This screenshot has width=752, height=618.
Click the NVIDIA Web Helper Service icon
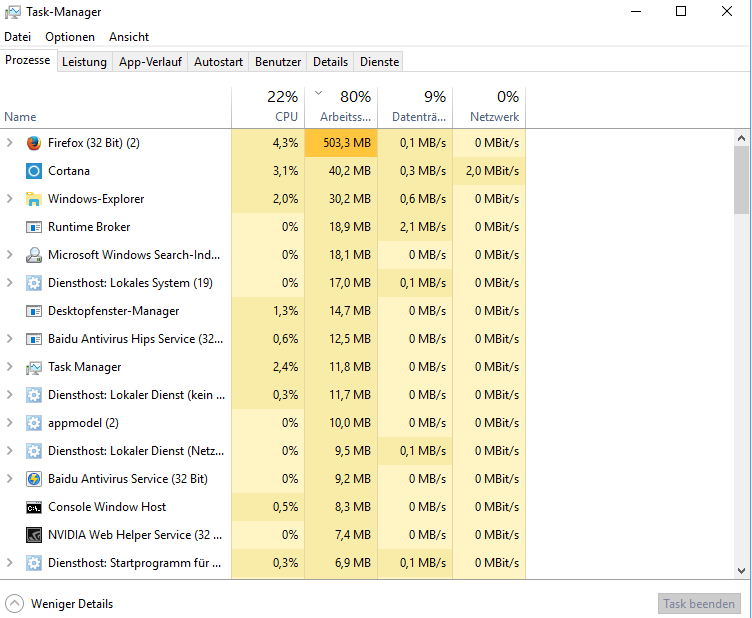pos(34,535)
